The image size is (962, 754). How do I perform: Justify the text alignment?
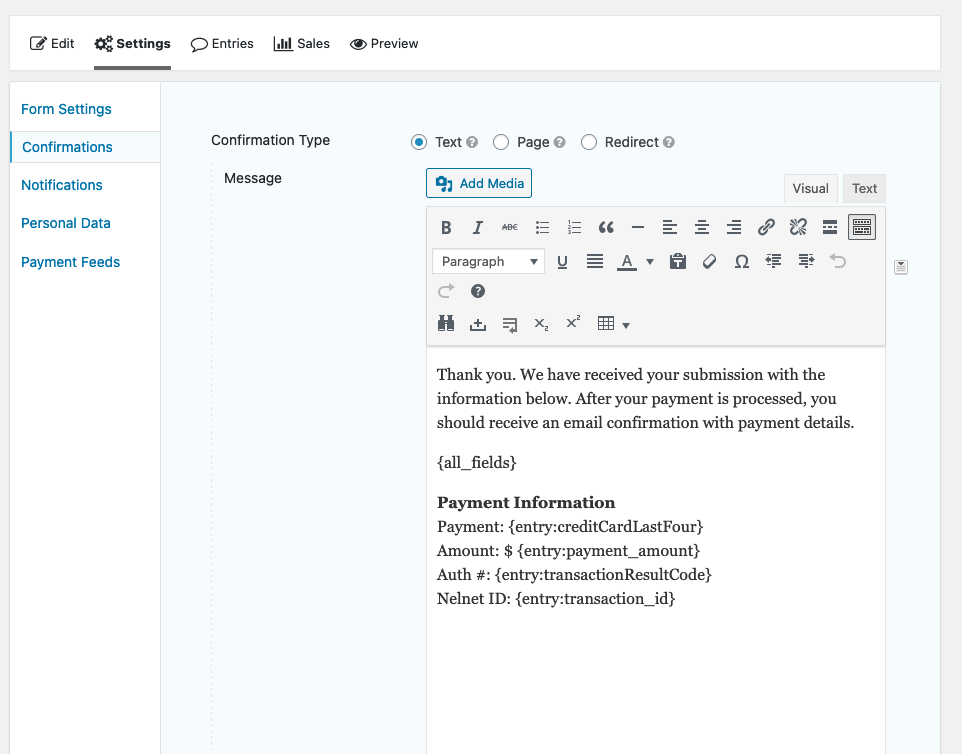(x=595, y=262)
